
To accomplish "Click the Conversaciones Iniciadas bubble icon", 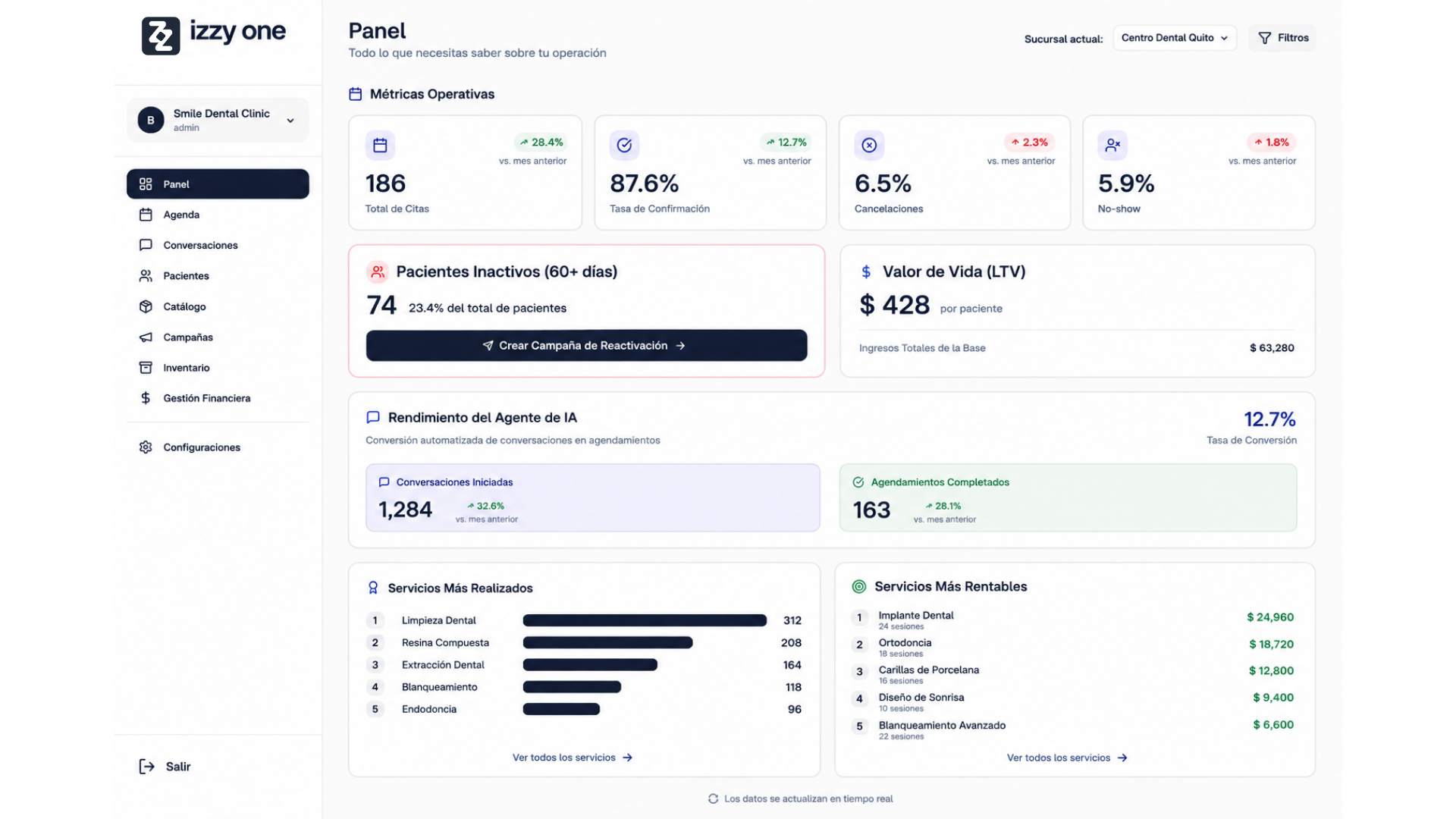I will [x=384, y=482].
